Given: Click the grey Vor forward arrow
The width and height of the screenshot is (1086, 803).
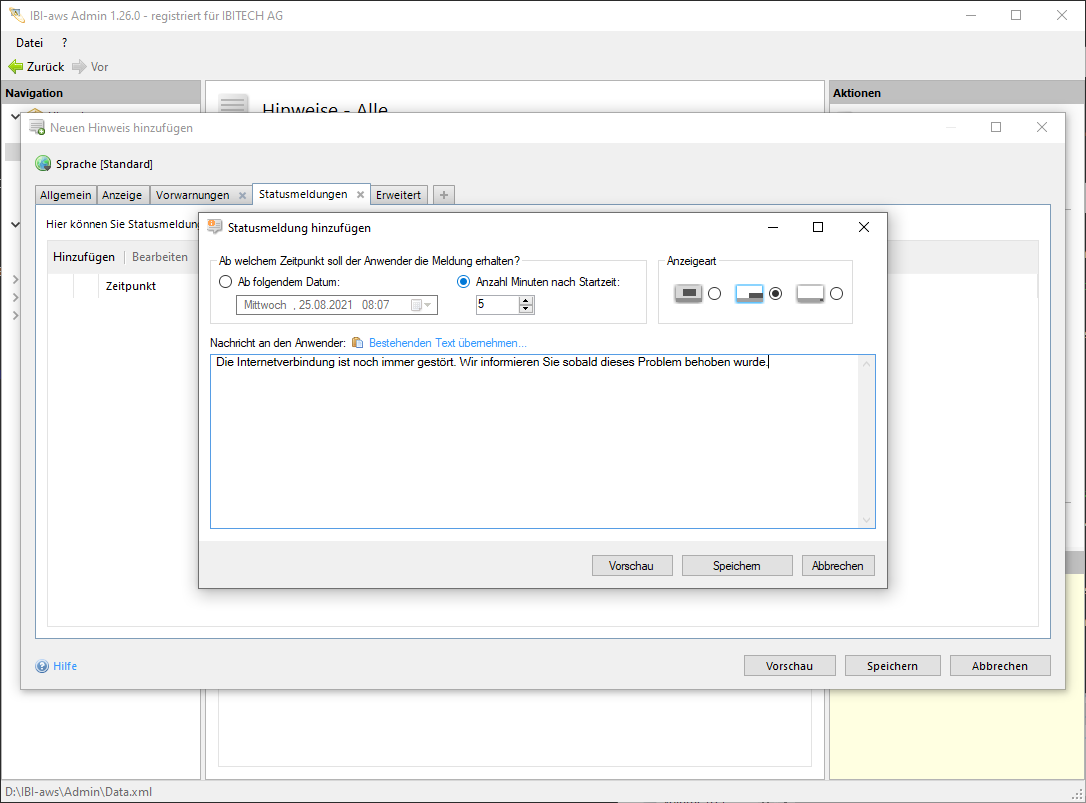Looking at the screenshot, I should [79, 67].
